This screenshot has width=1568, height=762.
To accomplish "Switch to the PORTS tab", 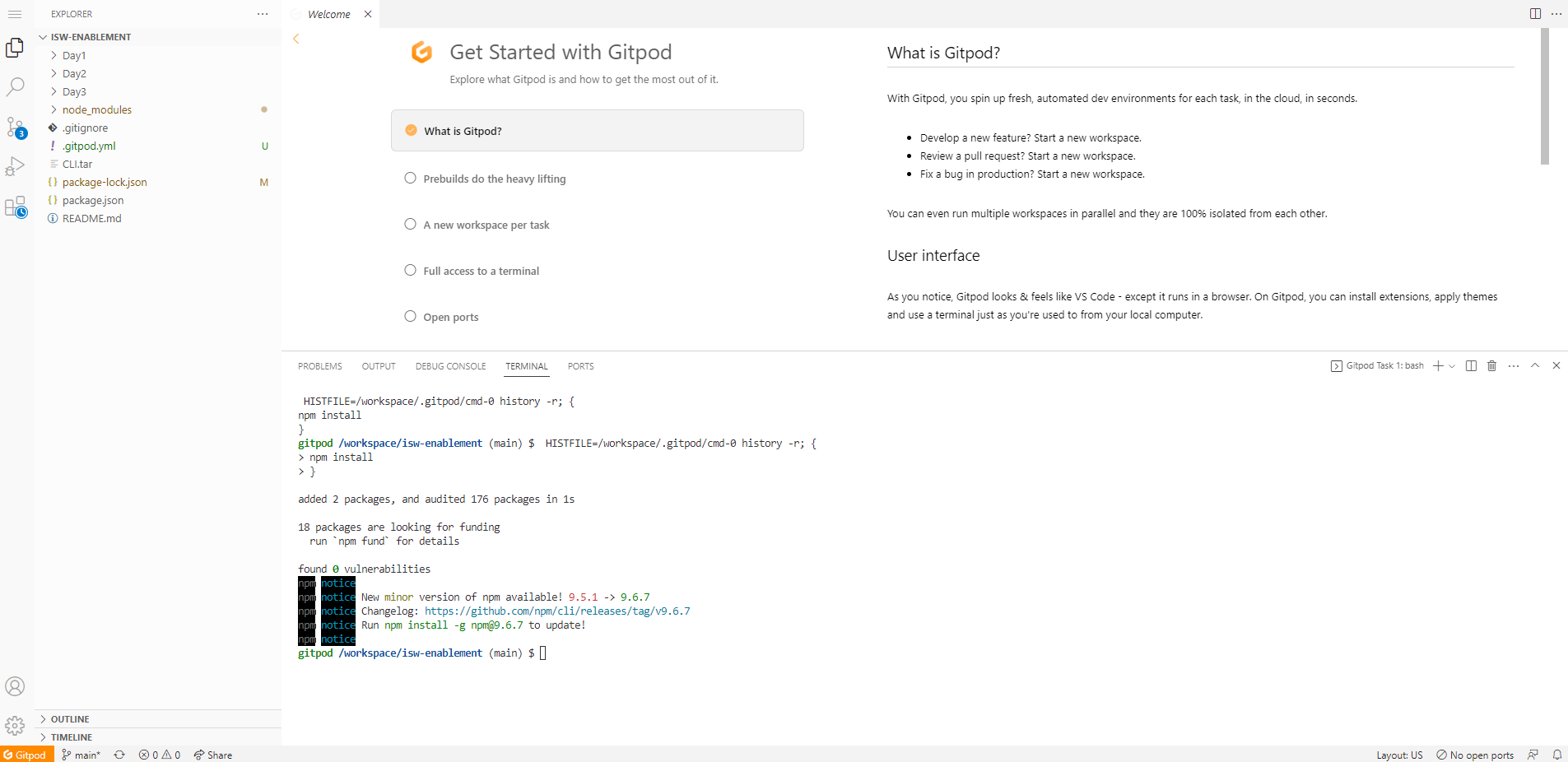I will 580,366.
